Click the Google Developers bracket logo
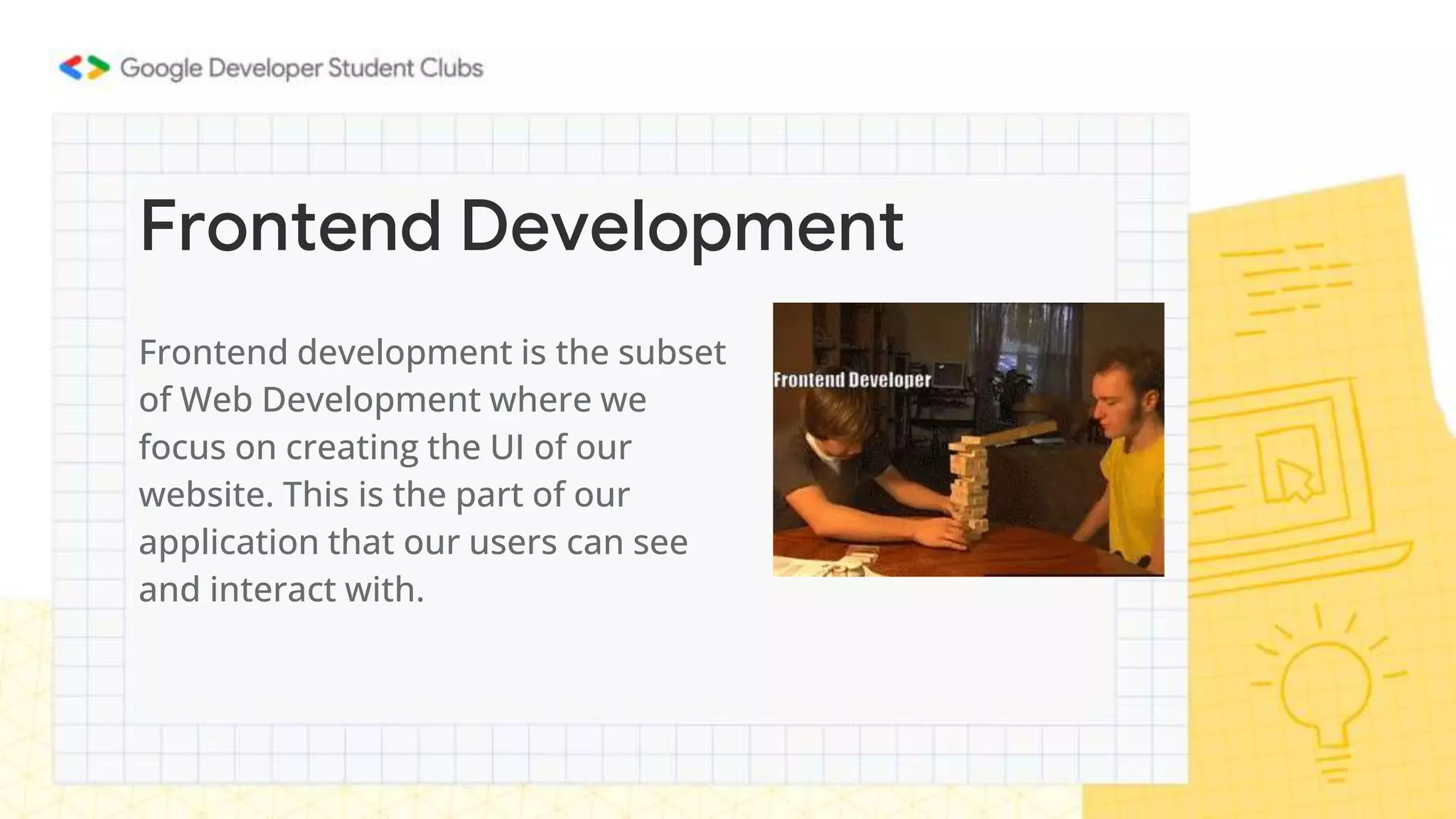1456x819 pixels. click(x=85, y=68)
